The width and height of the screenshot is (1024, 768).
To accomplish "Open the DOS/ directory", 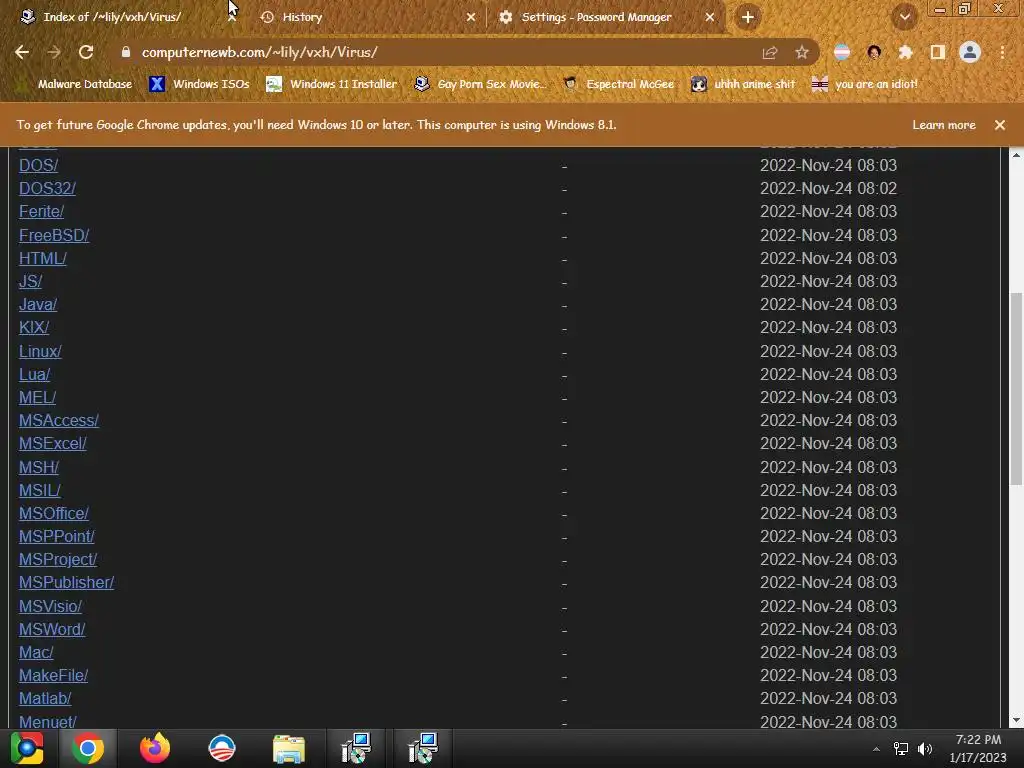I will pyautogui.click(x=39, y=165).
